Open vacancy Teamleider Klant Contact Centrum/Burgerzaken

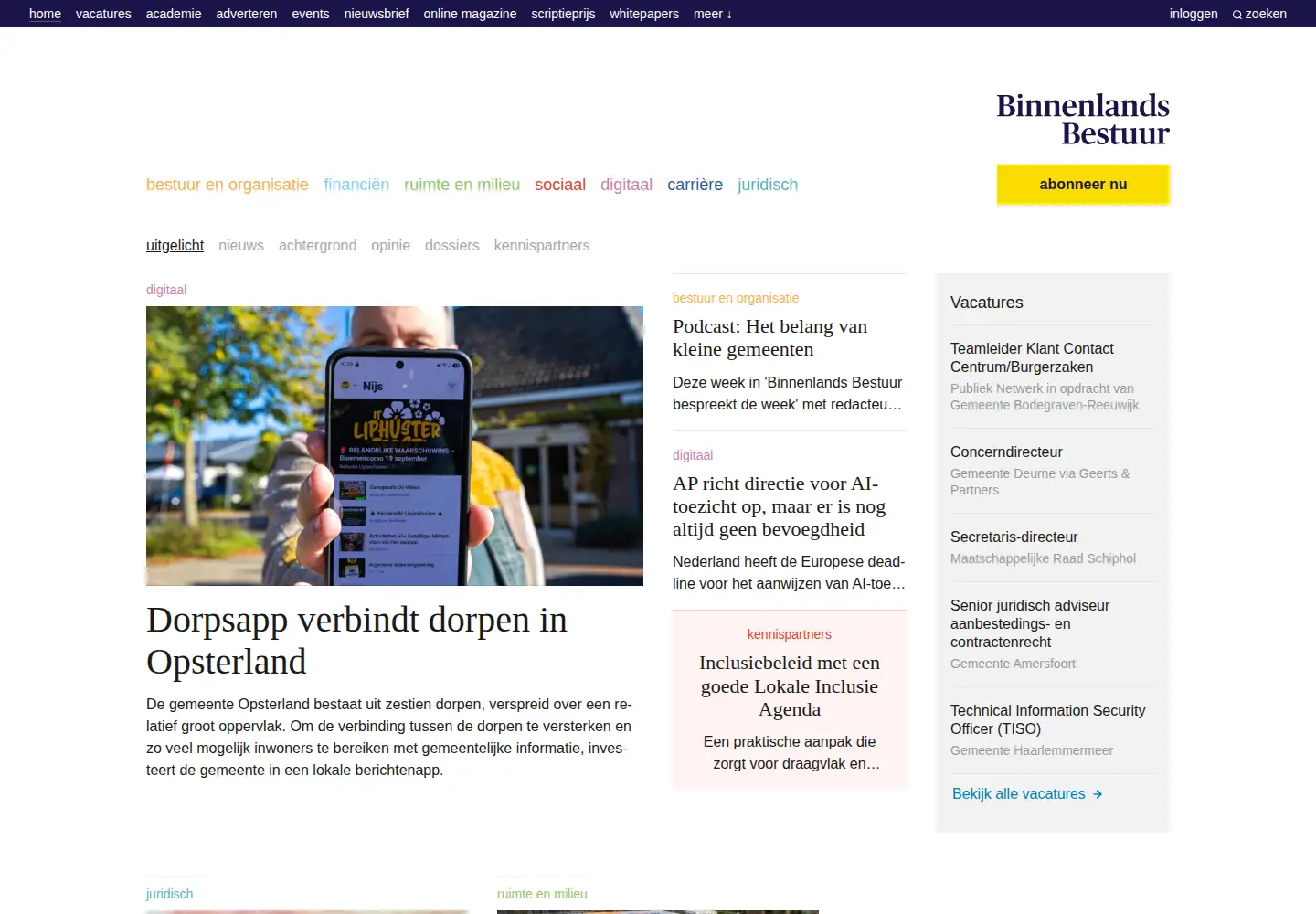coord(1032,357)
